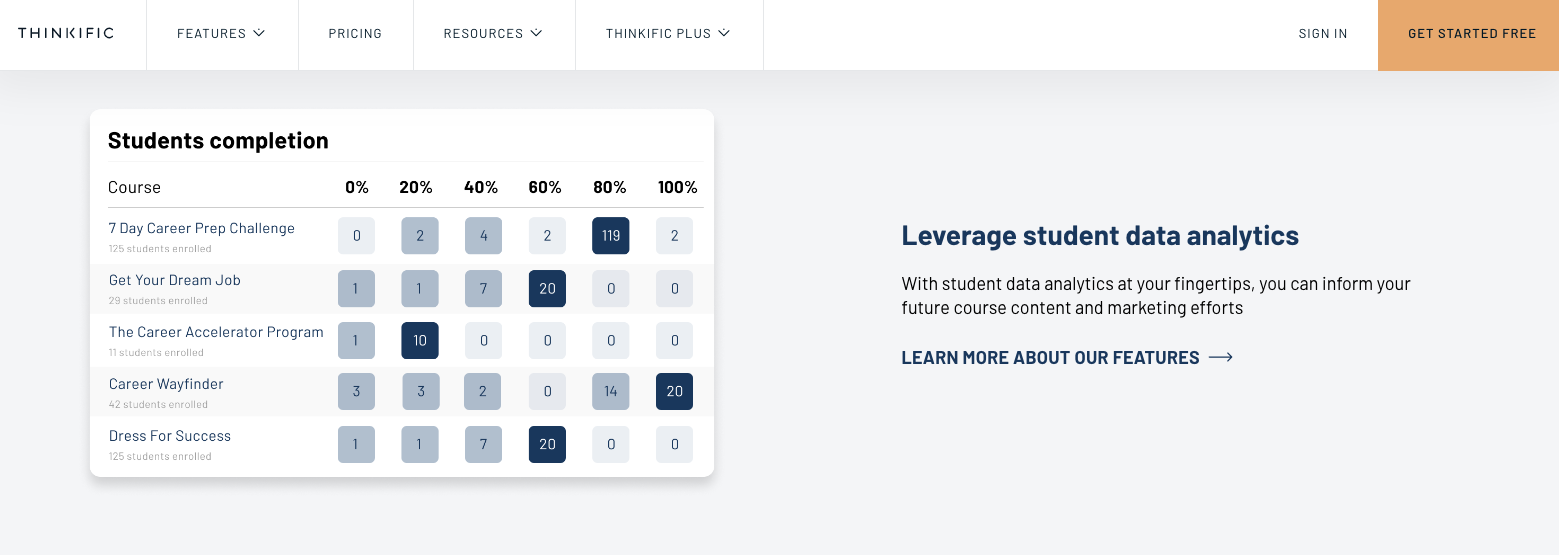Select the 14 cell in Career Wayfinder row
Viewport: 1559px width, 555px height.
click(610, 392)
